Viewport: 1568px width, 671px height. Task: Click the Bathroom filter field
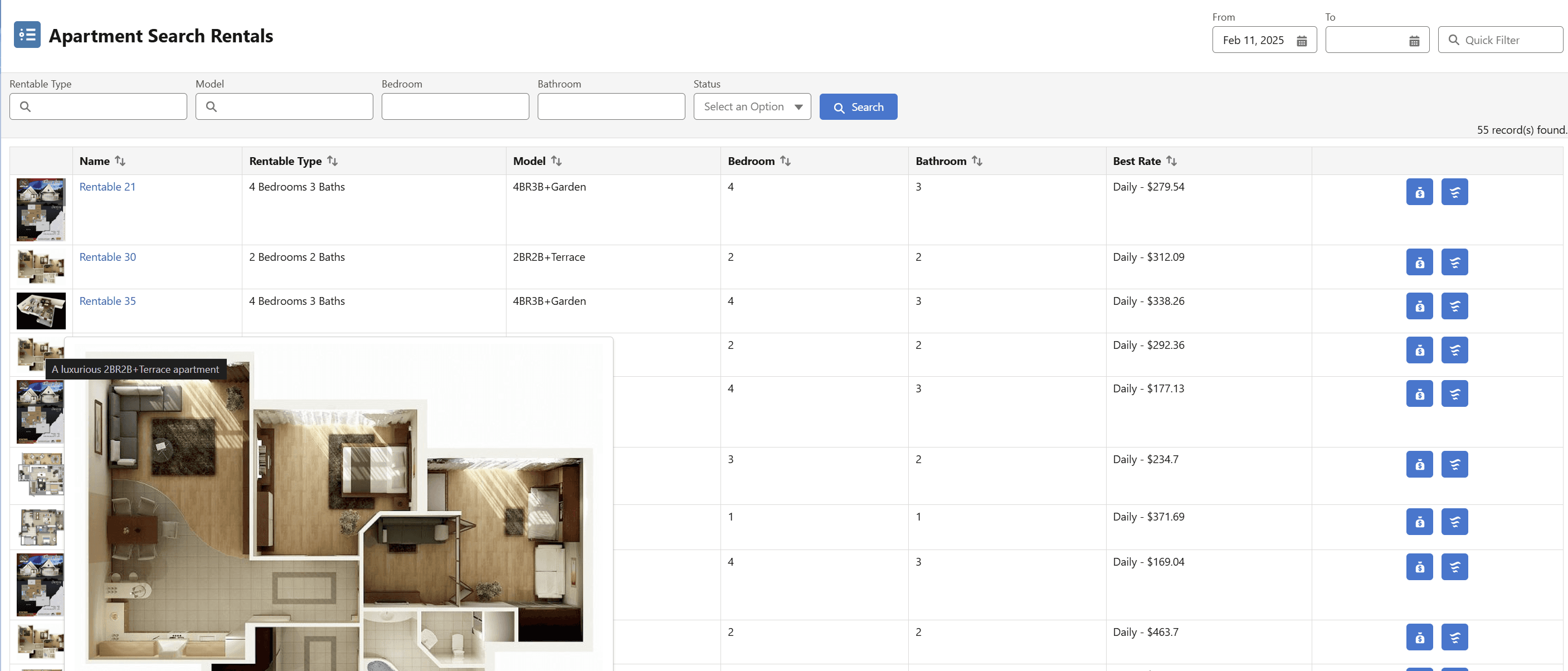click(x=611, y=106)
